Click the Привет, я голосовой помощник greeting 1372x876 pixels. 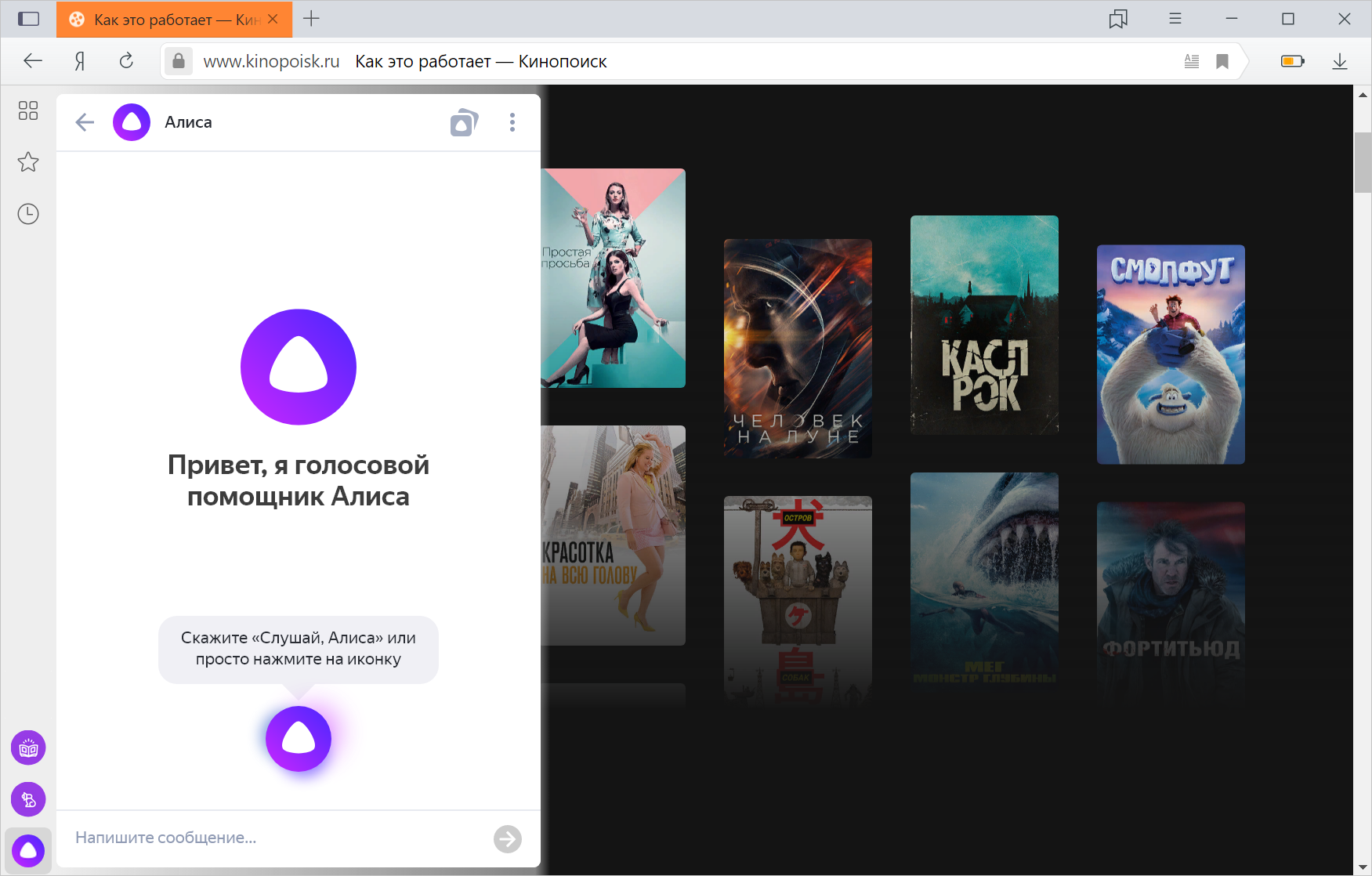click(299, 480)
